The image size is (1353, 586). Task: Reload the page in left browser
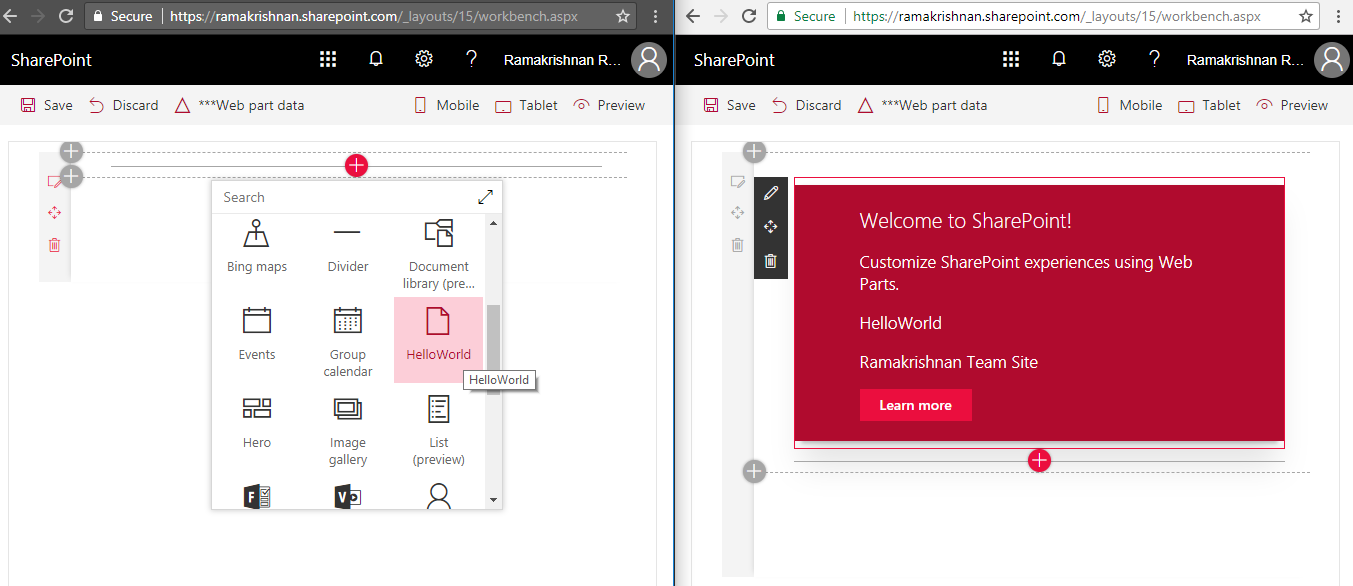[66, 16]
